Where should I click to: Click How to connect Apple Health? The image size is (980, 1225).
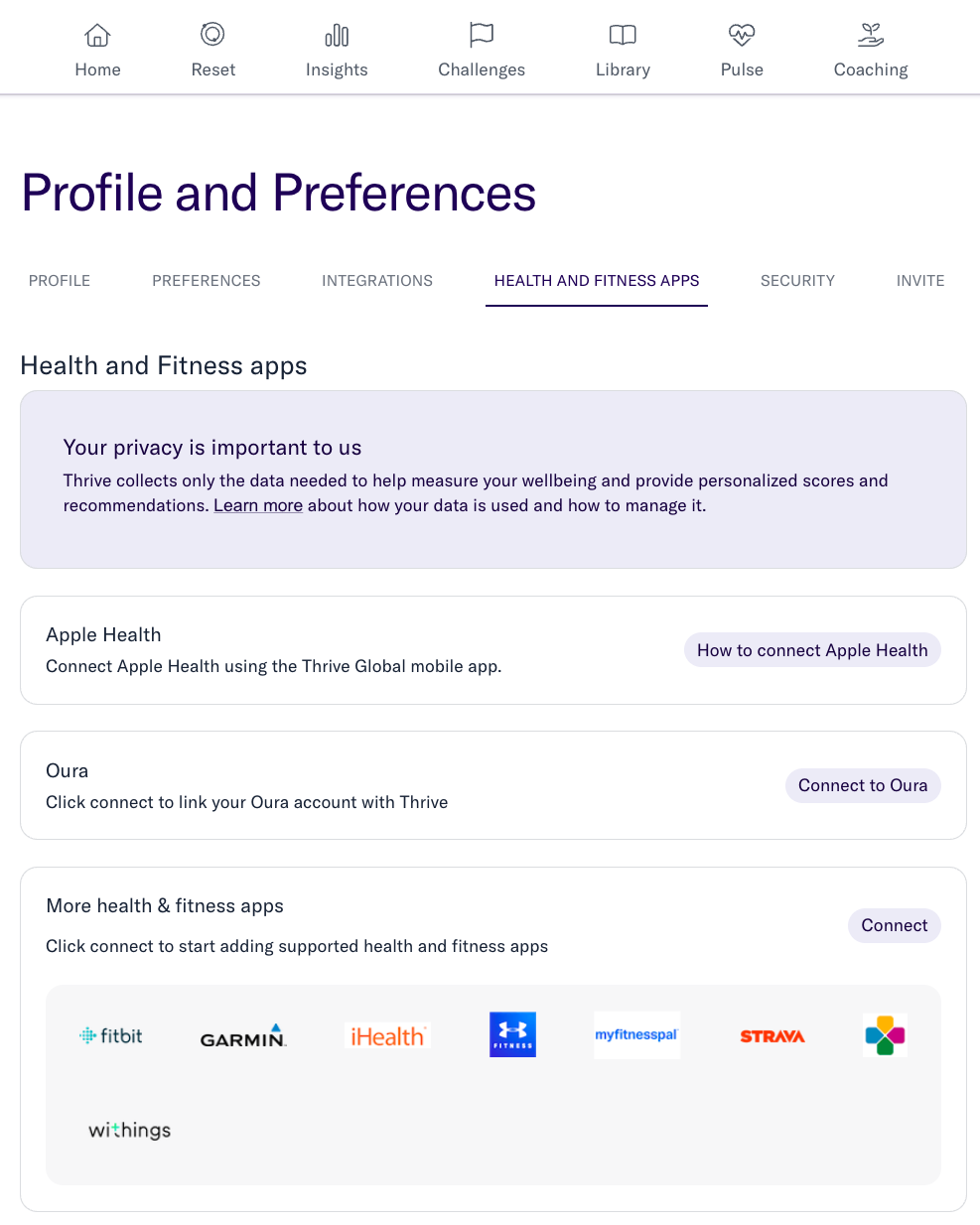click(811, 650)
